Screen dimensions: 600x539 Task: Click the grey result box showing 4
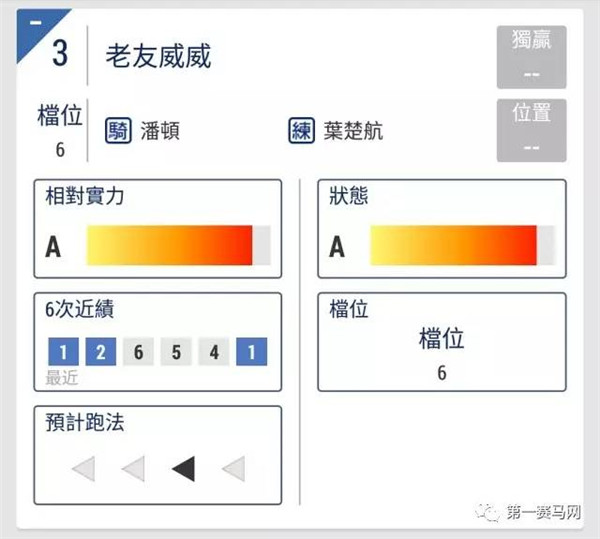point(214,352)
